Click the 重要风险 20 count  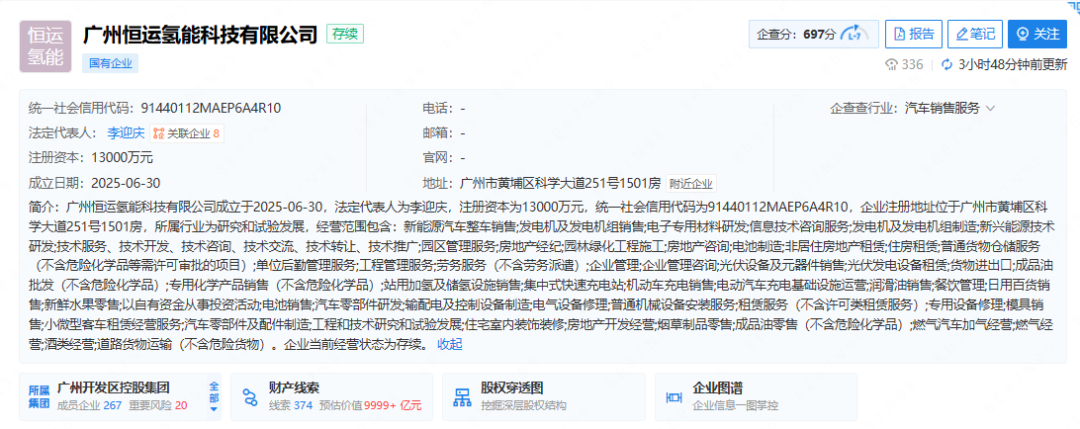180,406
